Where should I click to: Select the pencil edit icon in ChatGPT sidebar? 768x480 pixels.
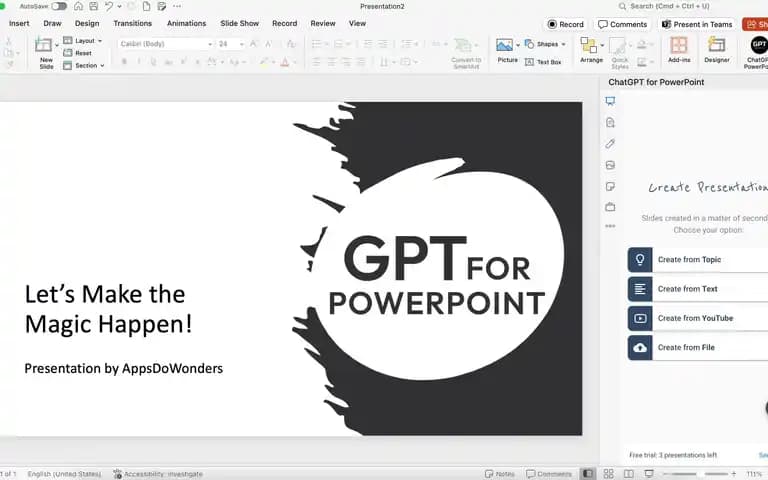pyautogui.click(x=610, y=144)
